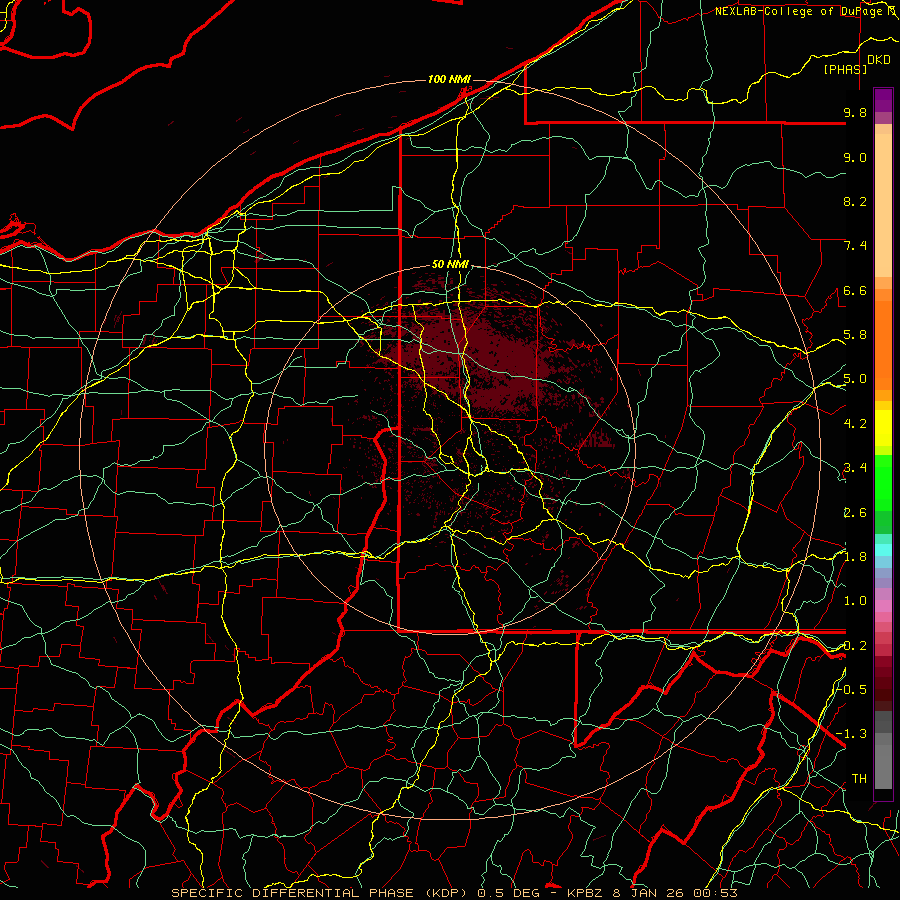Image resolution: width=900 pixels, height=900 pixels.
Task: Click the 2.6 scale value
Action: click(x=855, y=513)
